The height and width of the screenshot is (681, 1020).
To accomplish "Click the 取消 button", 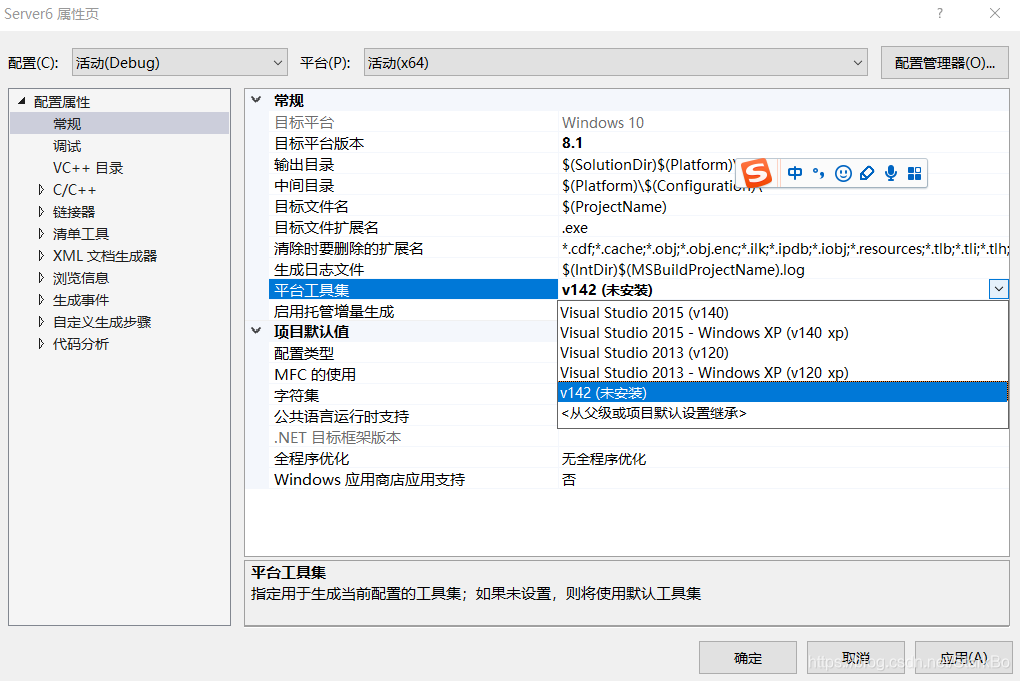I will (855, 658).
